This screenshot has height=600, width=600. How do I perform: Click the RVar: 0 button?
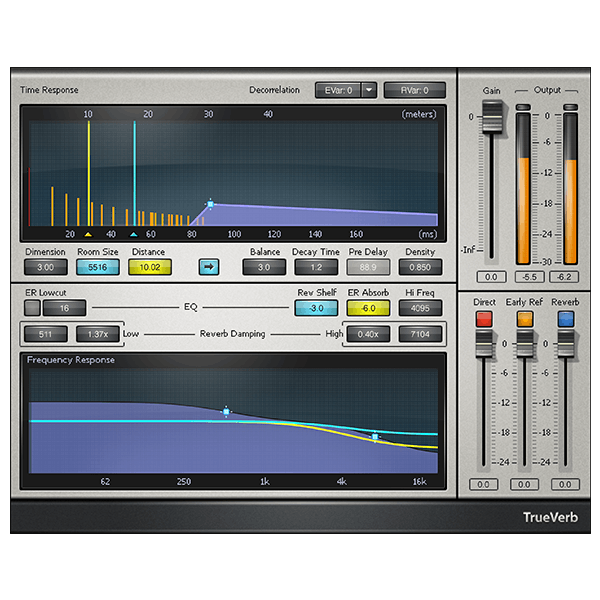[415, 90]
